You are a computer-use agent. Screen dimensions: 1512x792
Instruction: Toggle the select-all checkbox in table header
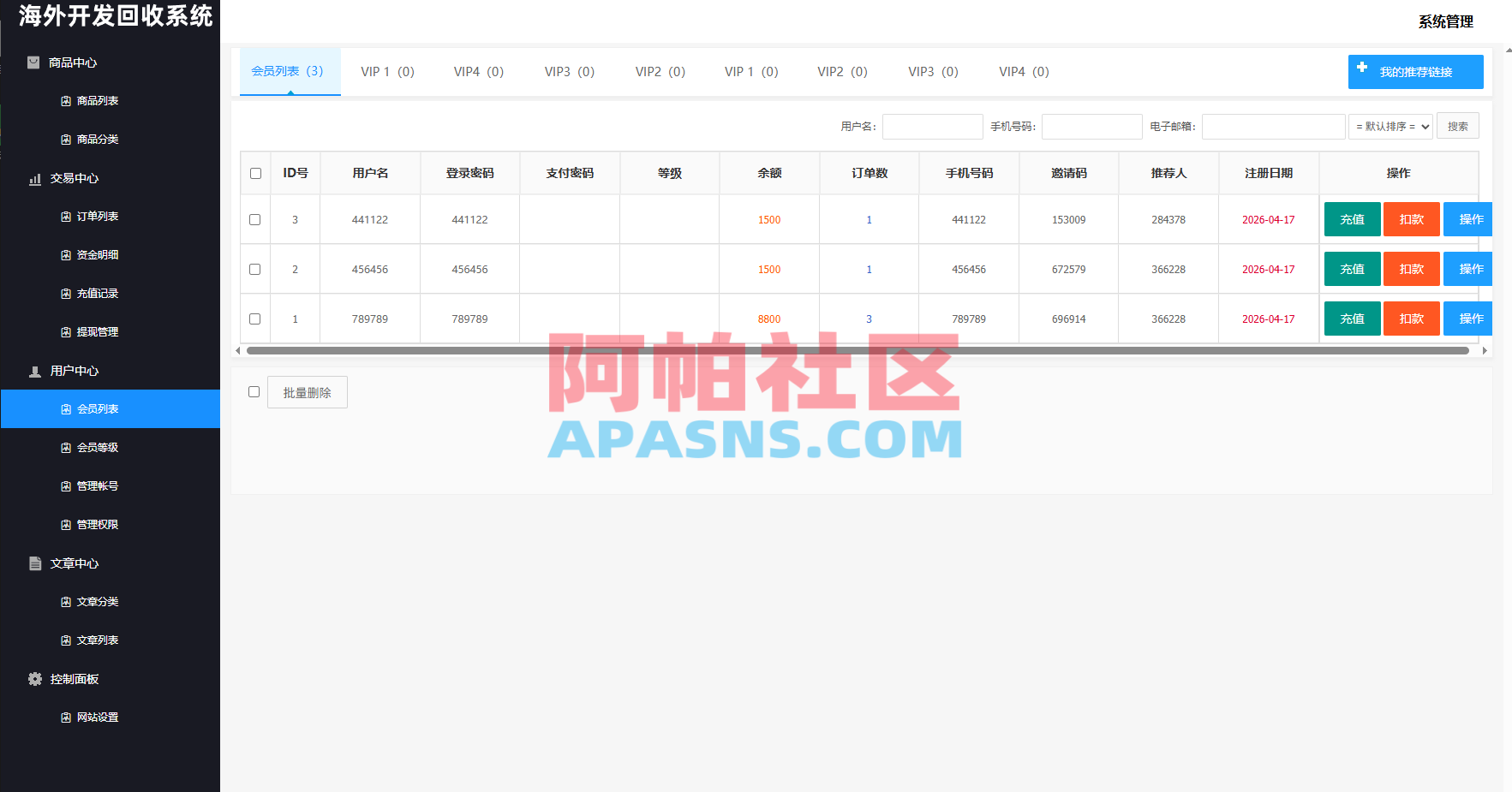255,173
